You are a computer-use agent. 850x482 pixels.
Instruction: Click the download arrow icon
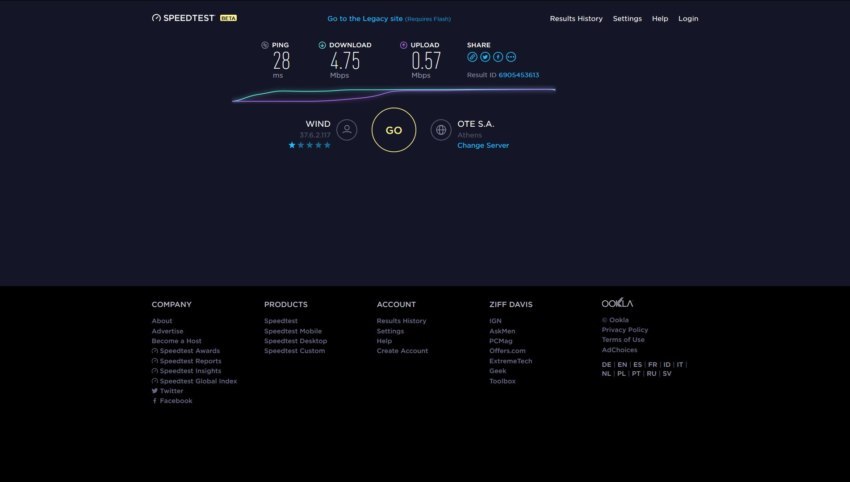point(322,45)
